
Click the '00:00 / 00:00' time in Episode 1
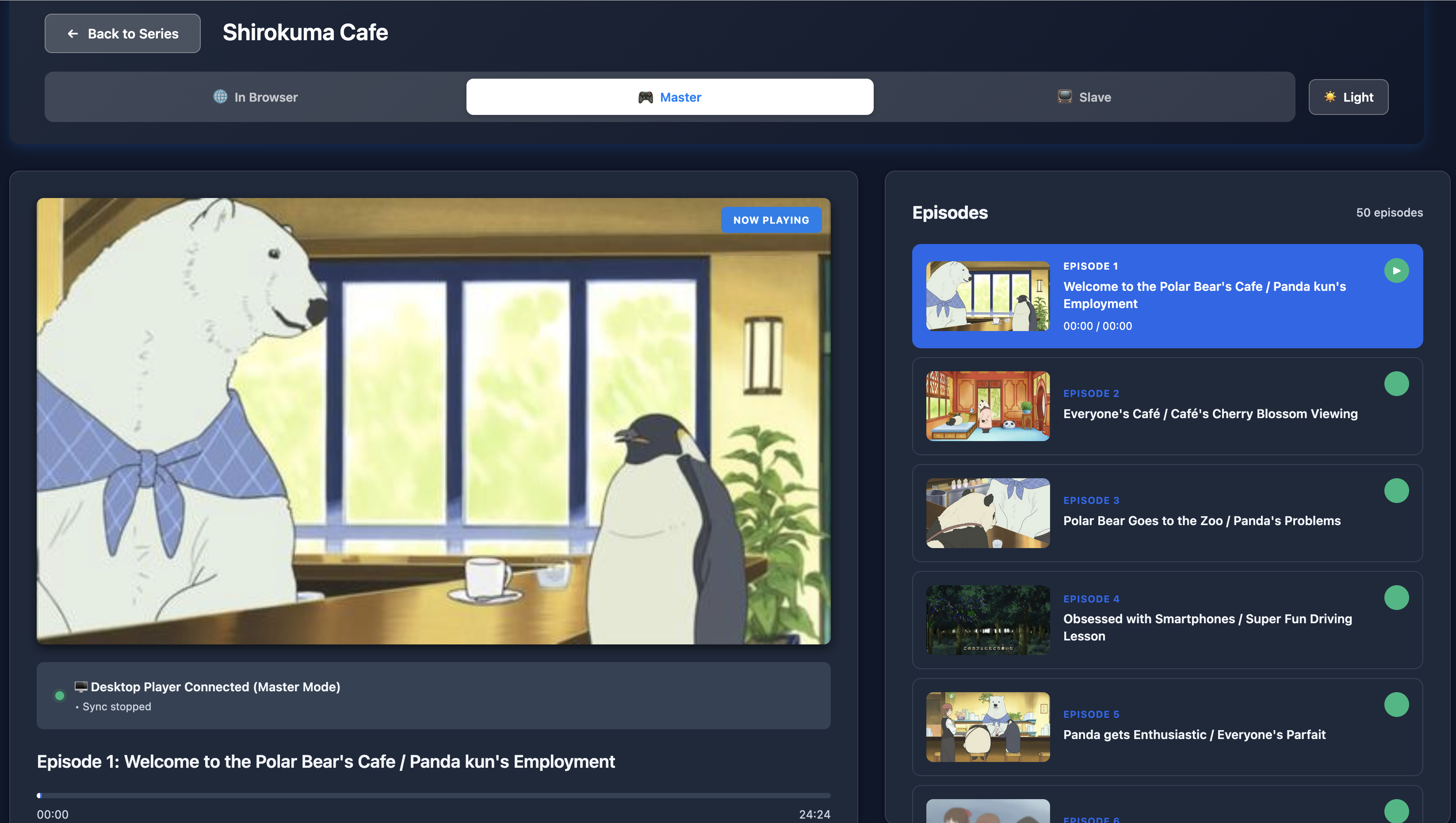(1097, 326)
